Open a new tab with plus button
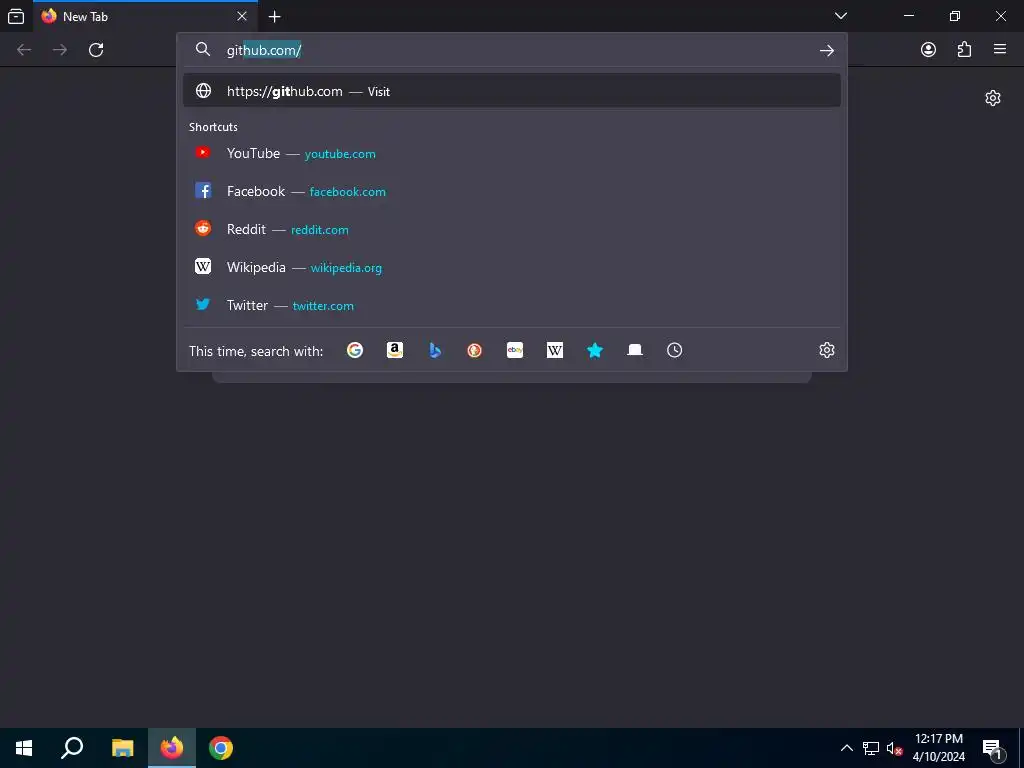 [275, 17]
